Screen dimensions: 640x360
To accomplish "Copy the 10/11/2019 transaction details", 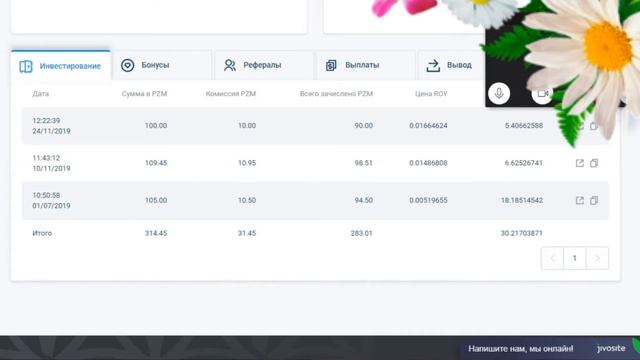I will [x=594, y=163].
